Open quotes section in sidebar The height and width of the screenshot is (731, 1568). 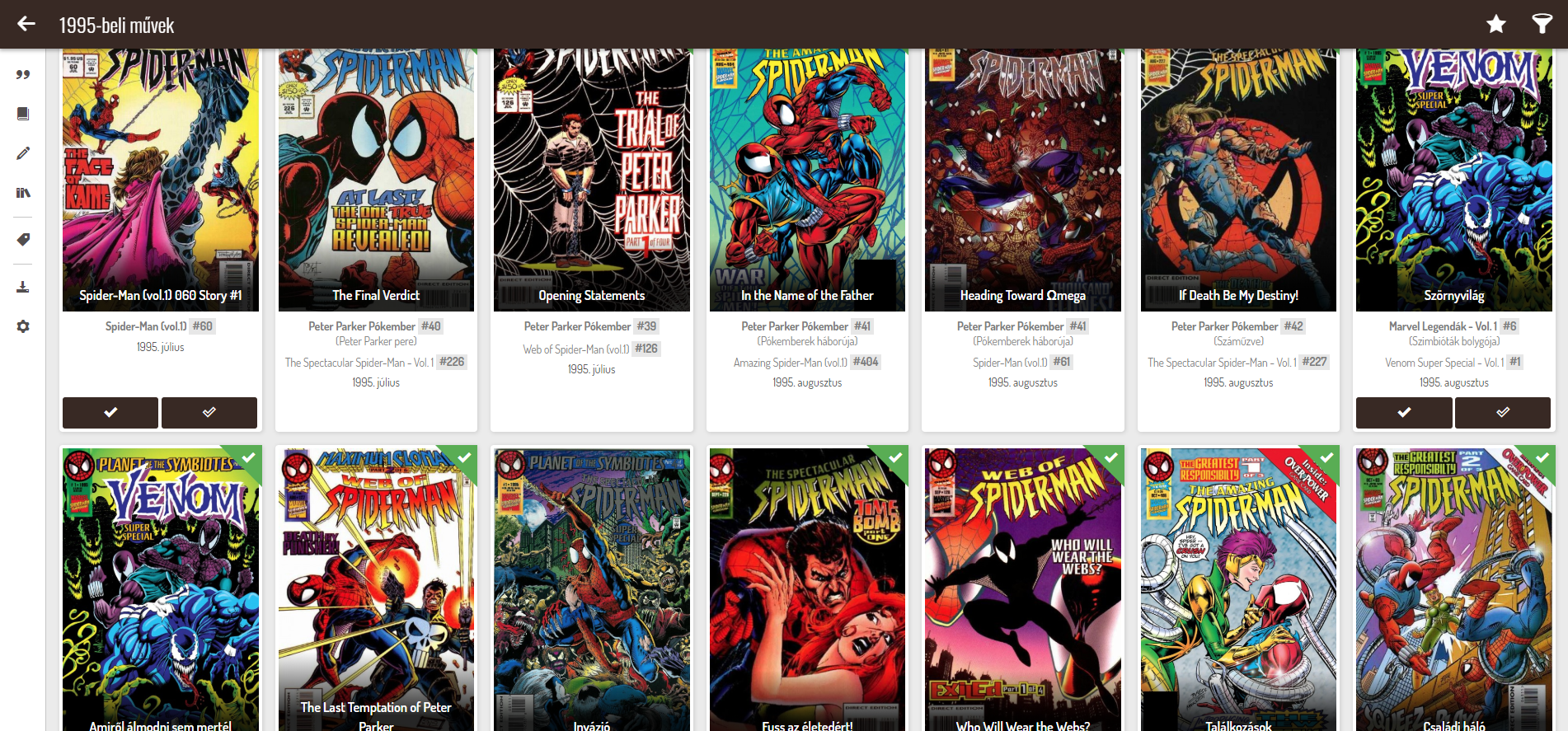23,74
